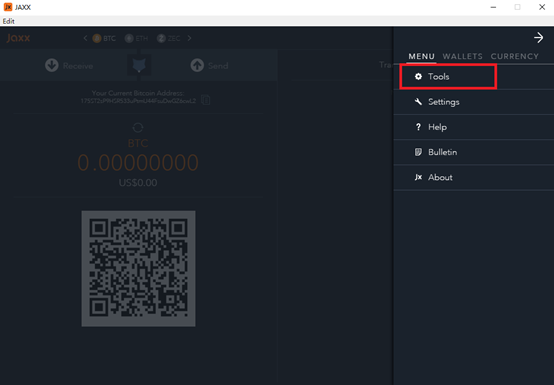Select the ZEC coin icon
Screen dimensions: 554x385
pos(161,38)
